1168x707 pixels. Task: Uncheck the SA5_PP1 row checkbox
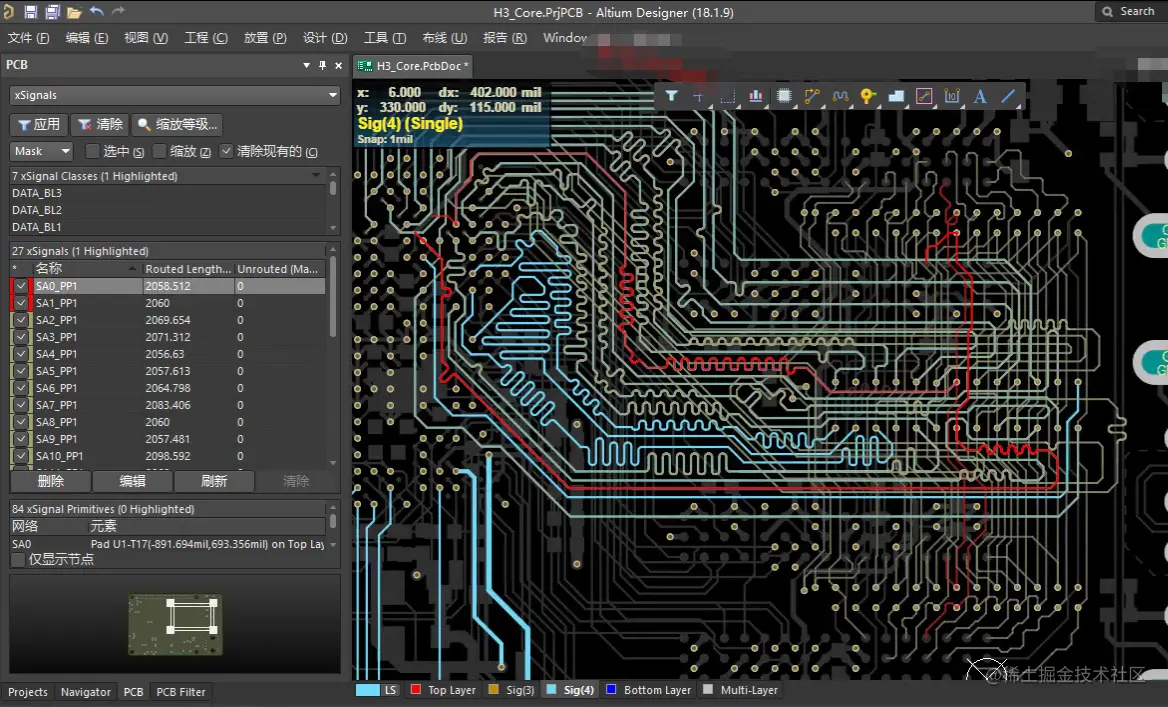click(21, 371)
